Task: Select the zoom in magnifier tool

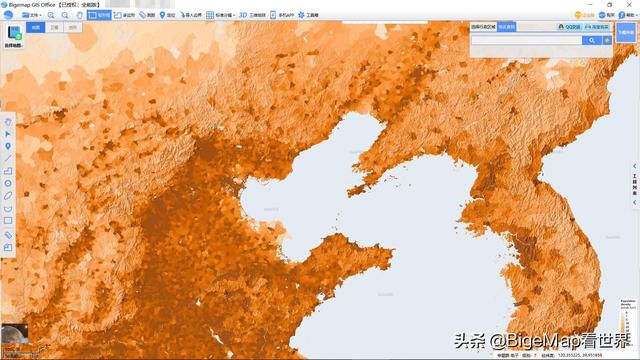Action: 51,15
